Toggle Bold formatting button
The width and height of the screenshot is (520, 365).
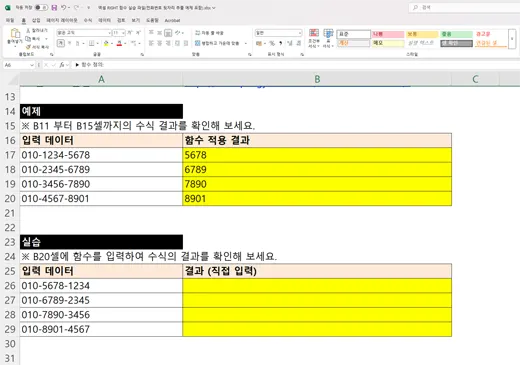[x=61, y=43]
